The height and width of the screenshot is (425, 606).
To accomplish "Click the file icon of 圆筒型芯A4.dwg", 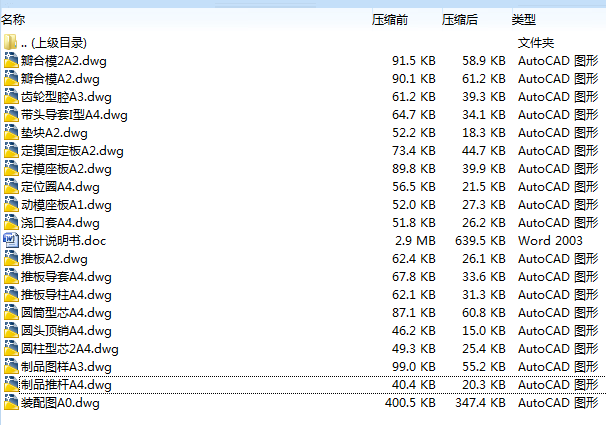I will 11,313.
